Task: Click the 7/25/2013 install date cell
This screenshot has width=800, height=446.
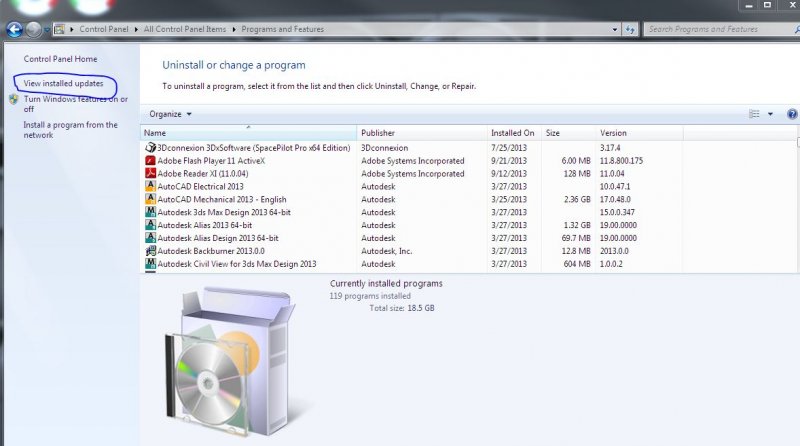Action: [509, 147]
